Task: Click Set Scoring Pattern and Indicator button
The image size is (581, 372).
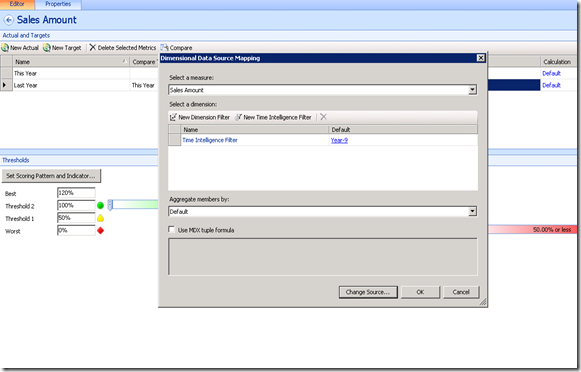Action: (51, 176)
